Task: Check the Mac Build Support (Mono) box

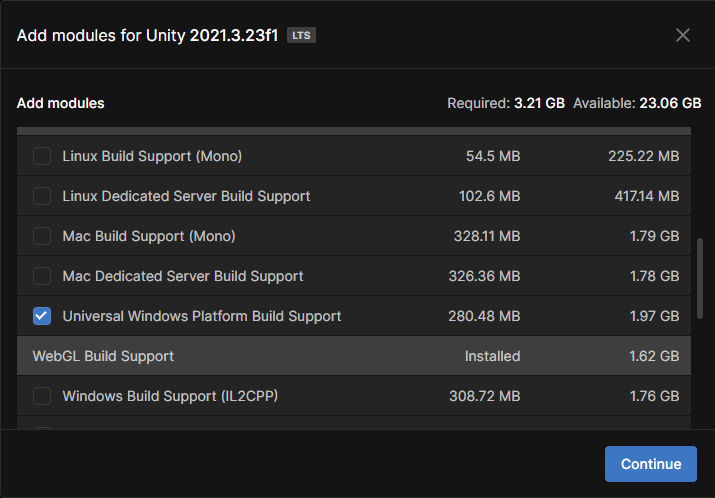Action: tap(42, 236)
